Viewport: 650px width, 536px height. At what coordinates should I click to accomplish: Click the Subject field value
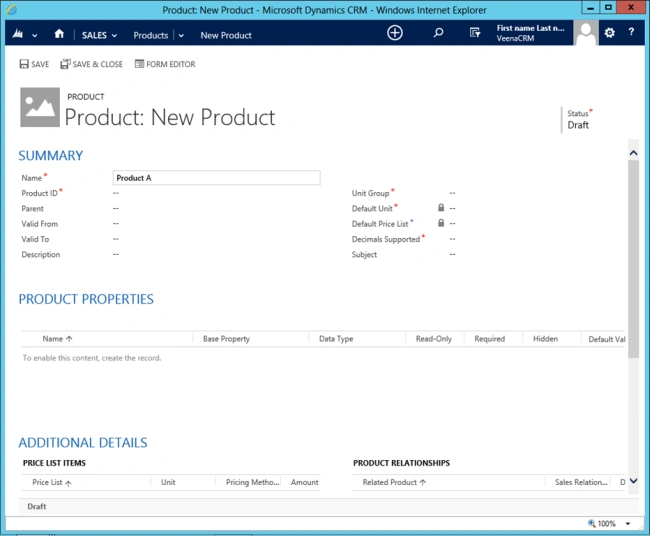pyautogui.click(x=452, y=255)
